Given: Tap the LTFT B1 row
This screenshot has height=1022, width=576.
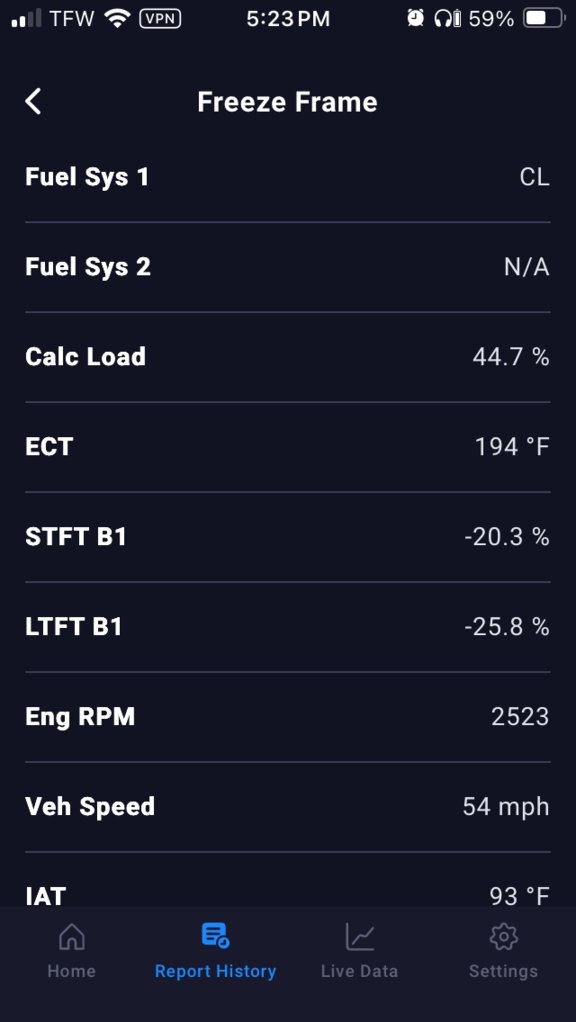Looking at the screenshot, I should pos(288,627).
